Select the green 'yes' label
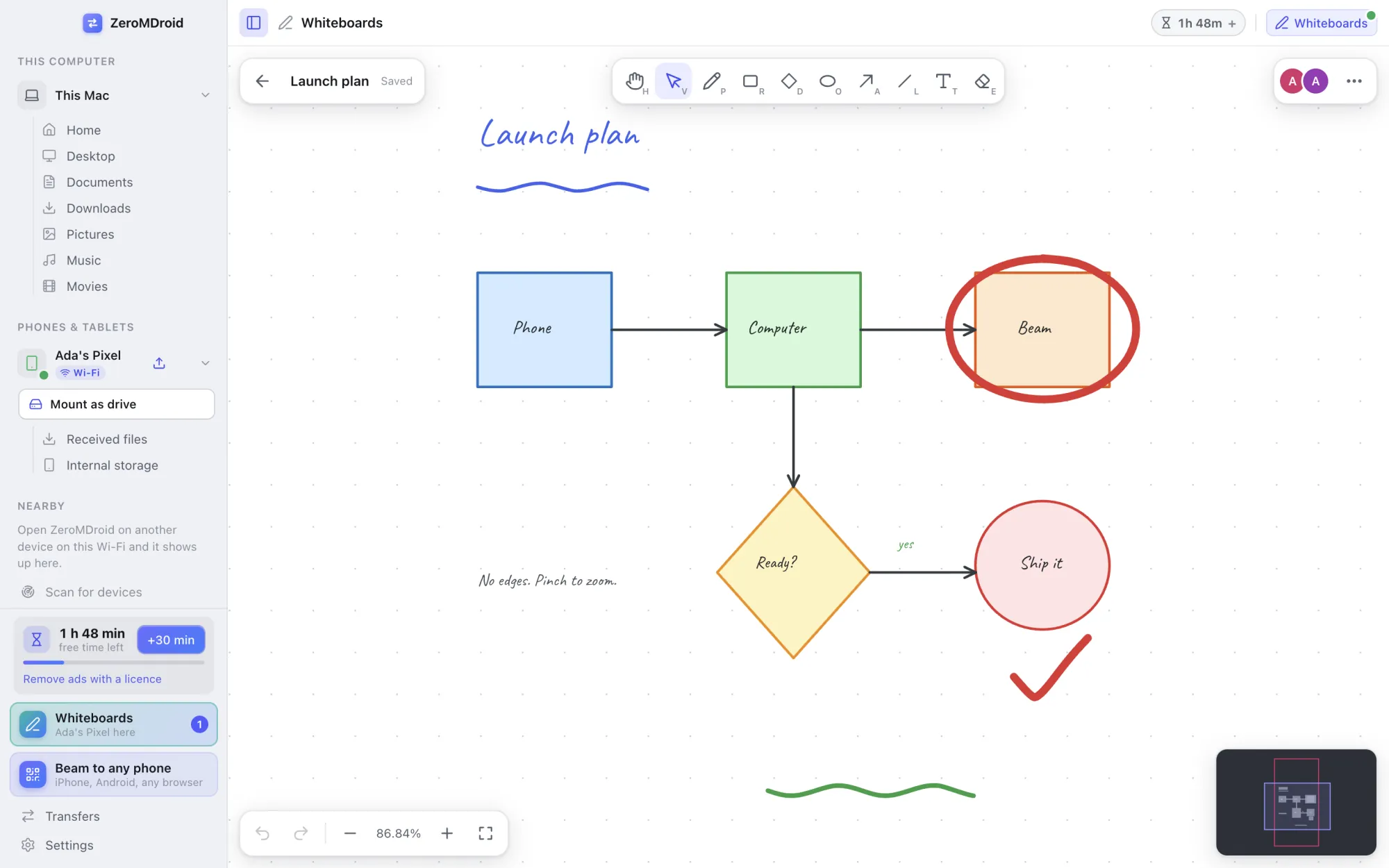The width and height of the screenshot is (1389, 868). pyautogui.click(x=906, y=545)
